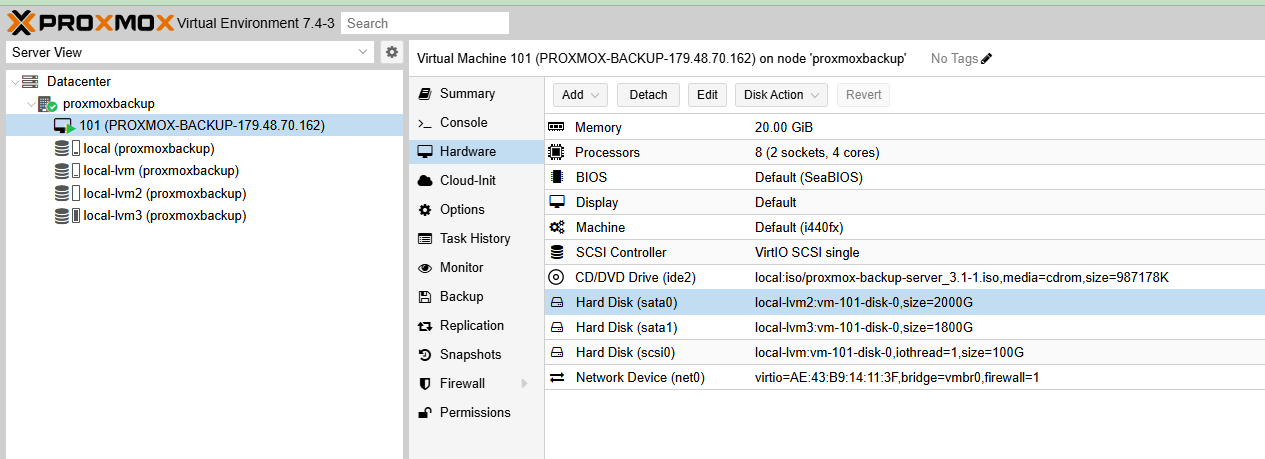This screenshot has width=1265, height=459.
Task: Click the virtio=AE:43:B9:14:11:3F network value
Action: (x=897, y=378)
